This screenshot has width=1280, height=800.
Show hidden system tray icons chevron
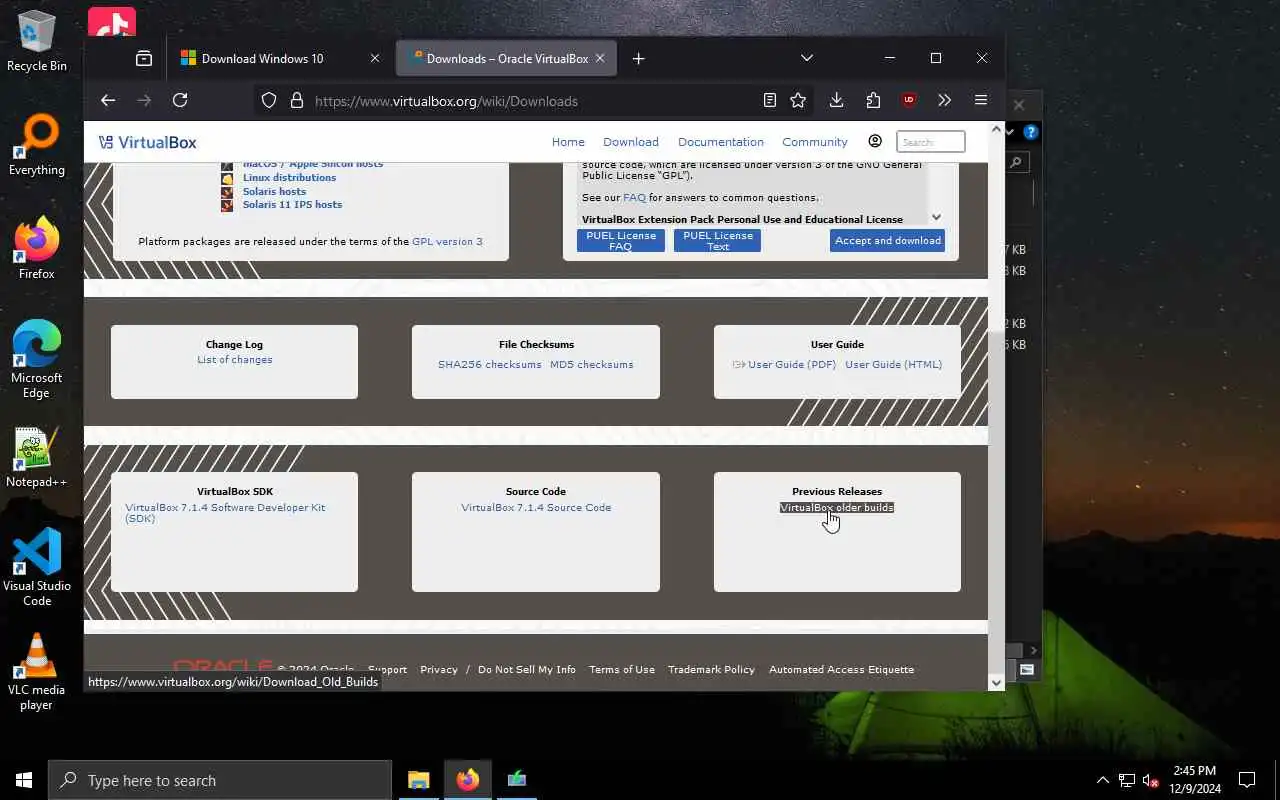pyautogui.click(x=1103, y=780)
